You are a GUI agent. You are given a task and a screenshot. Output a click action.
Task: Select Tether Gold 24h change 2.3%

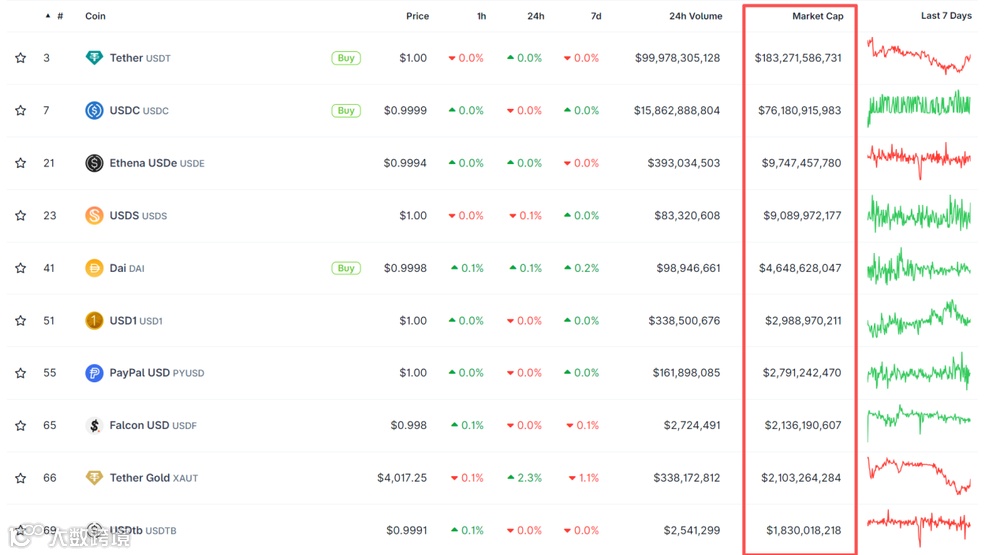tap(524, 478)
